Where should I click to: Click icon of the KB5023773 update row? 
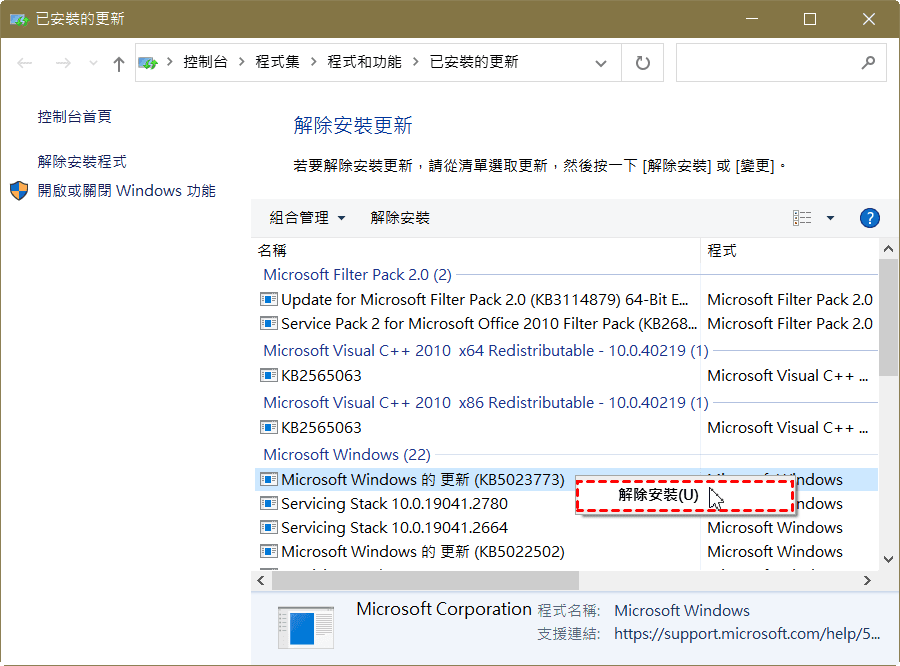[x=269, y=479]
